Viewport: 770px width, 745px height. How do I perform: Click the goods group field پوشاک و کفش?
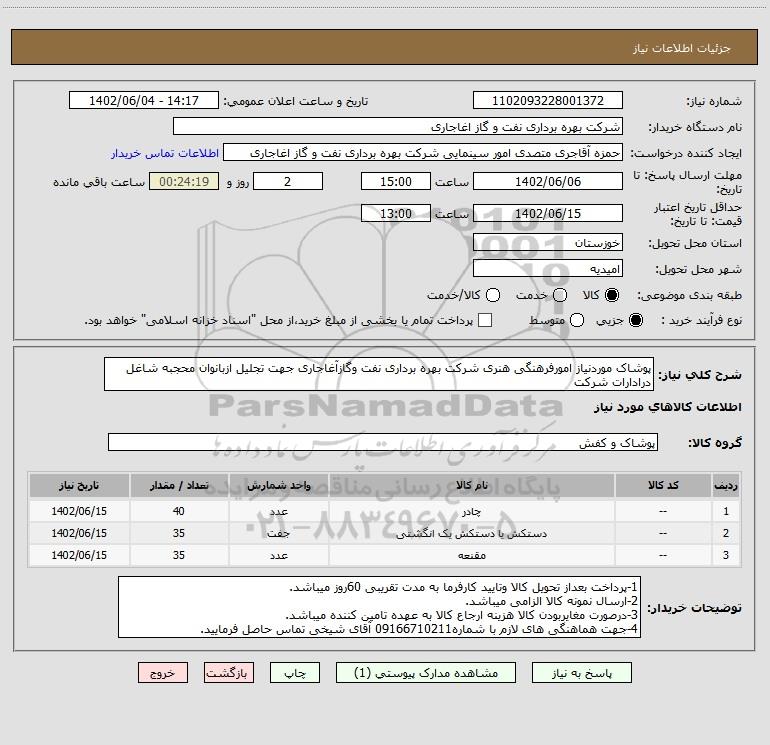click(383, 442)
